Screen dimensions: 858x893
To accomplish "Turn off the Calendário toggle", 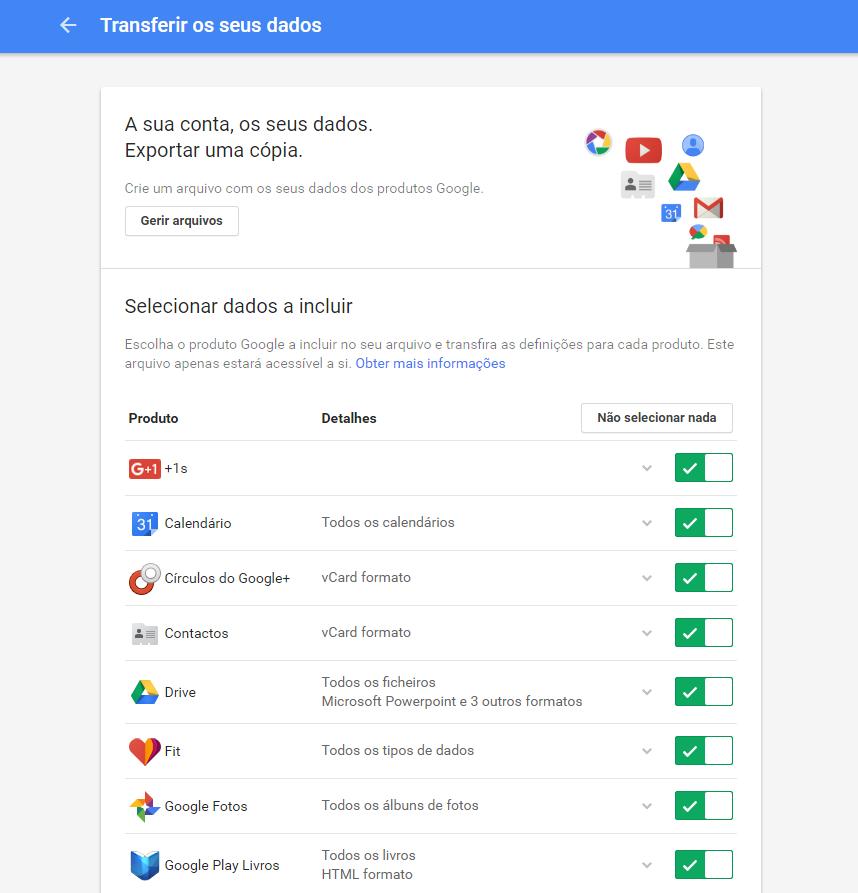I will tap(703, 523).
